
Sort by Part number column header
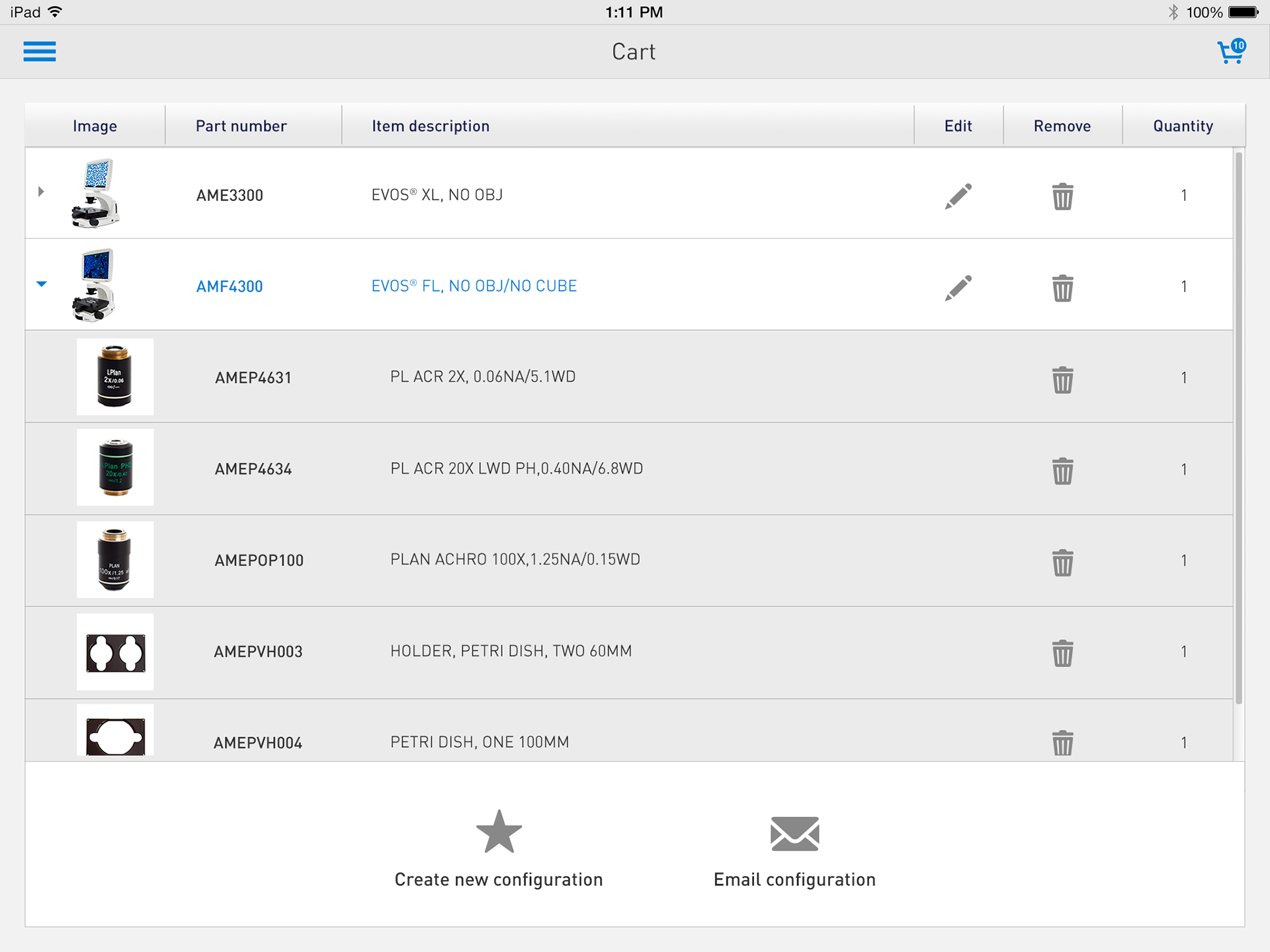(x=241, y=126)
